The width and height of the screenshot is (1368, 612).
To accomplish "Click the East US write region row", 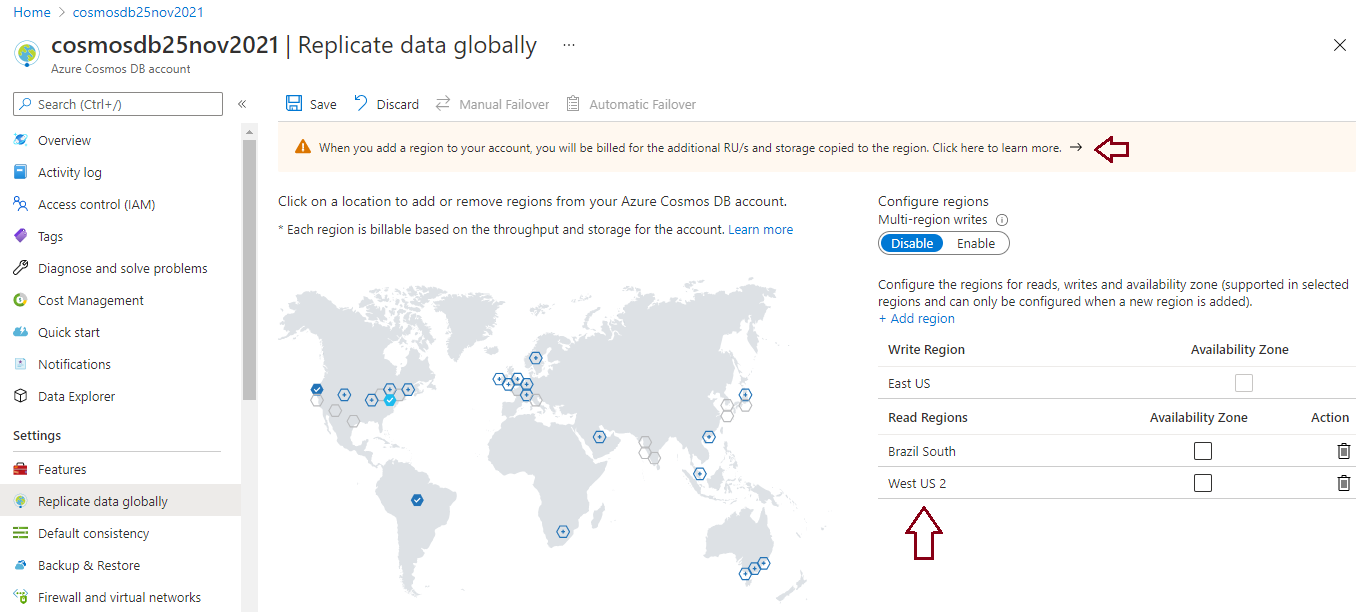I will [1116, 383].
